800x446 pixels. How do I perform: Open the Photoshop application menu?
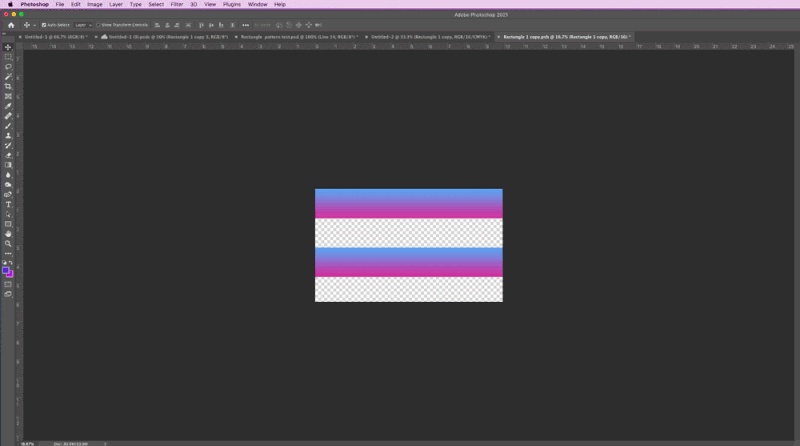point(35,4)
